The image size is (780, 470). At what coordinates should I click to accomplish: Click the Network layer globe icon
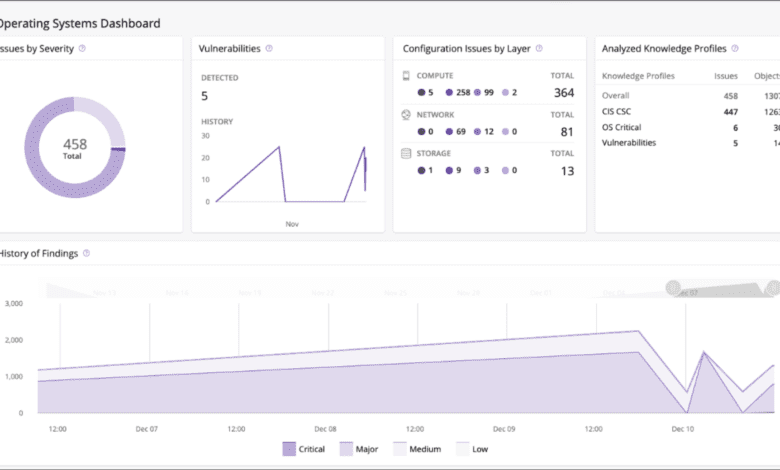[x=406, y=114]
